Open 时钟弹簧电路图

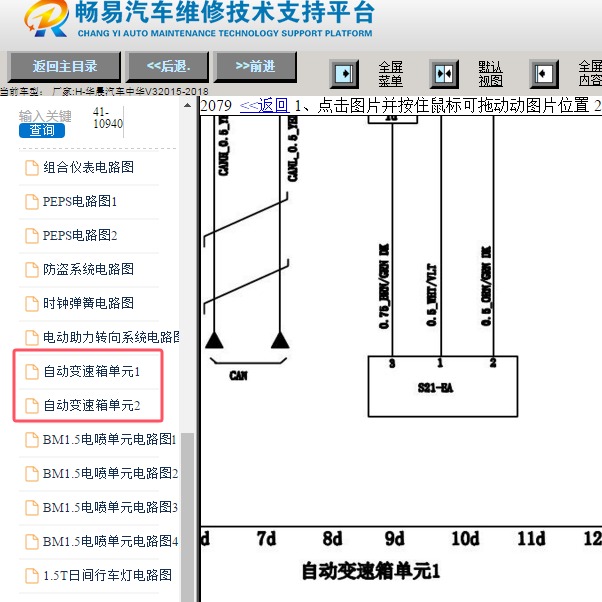pos(88,303)
